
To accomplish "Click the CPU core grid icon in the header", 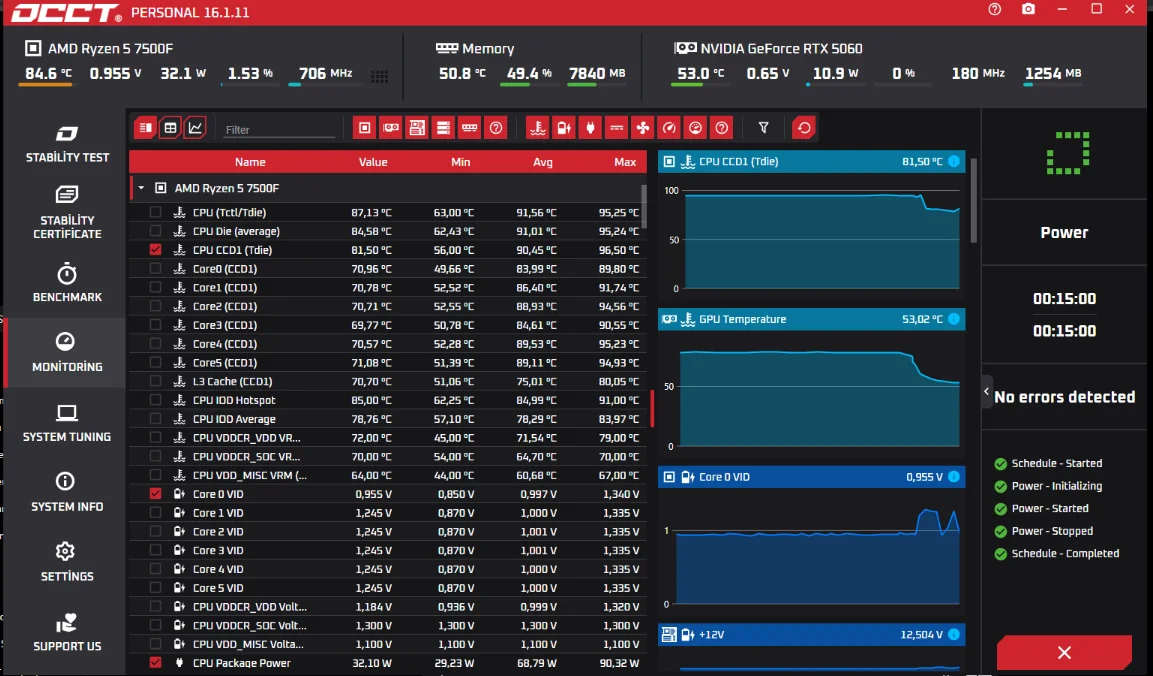I will (x=379, y=76).
